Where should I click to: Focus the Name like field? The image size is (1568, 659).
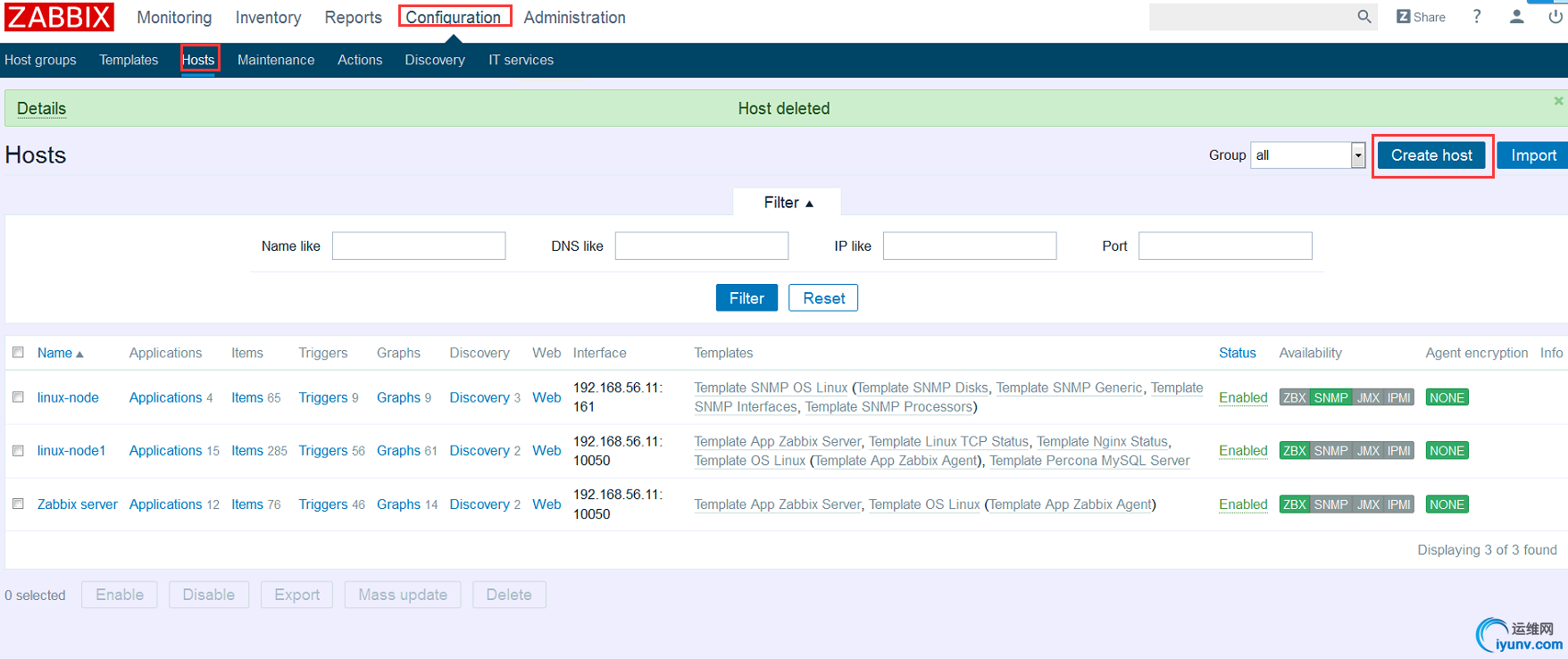click(419, 246)
